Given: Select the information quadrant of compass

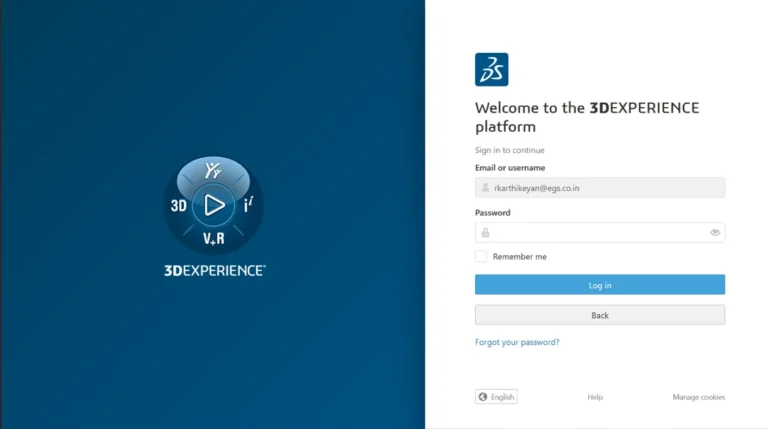Looking at the screenshot, I should coord(248,204).
